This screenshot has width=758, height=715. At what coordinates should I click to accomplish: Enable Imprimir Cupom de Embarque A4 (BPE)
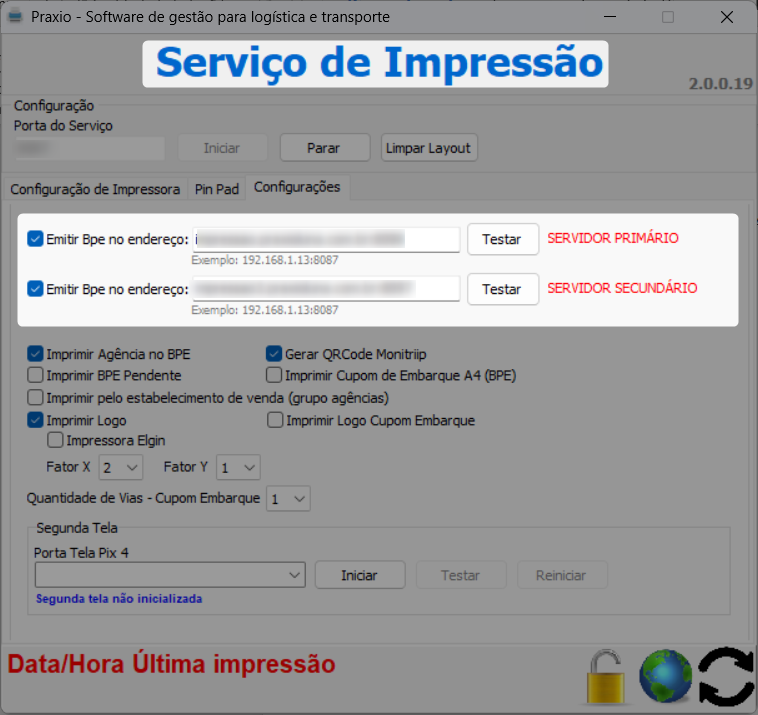[274, 375]
